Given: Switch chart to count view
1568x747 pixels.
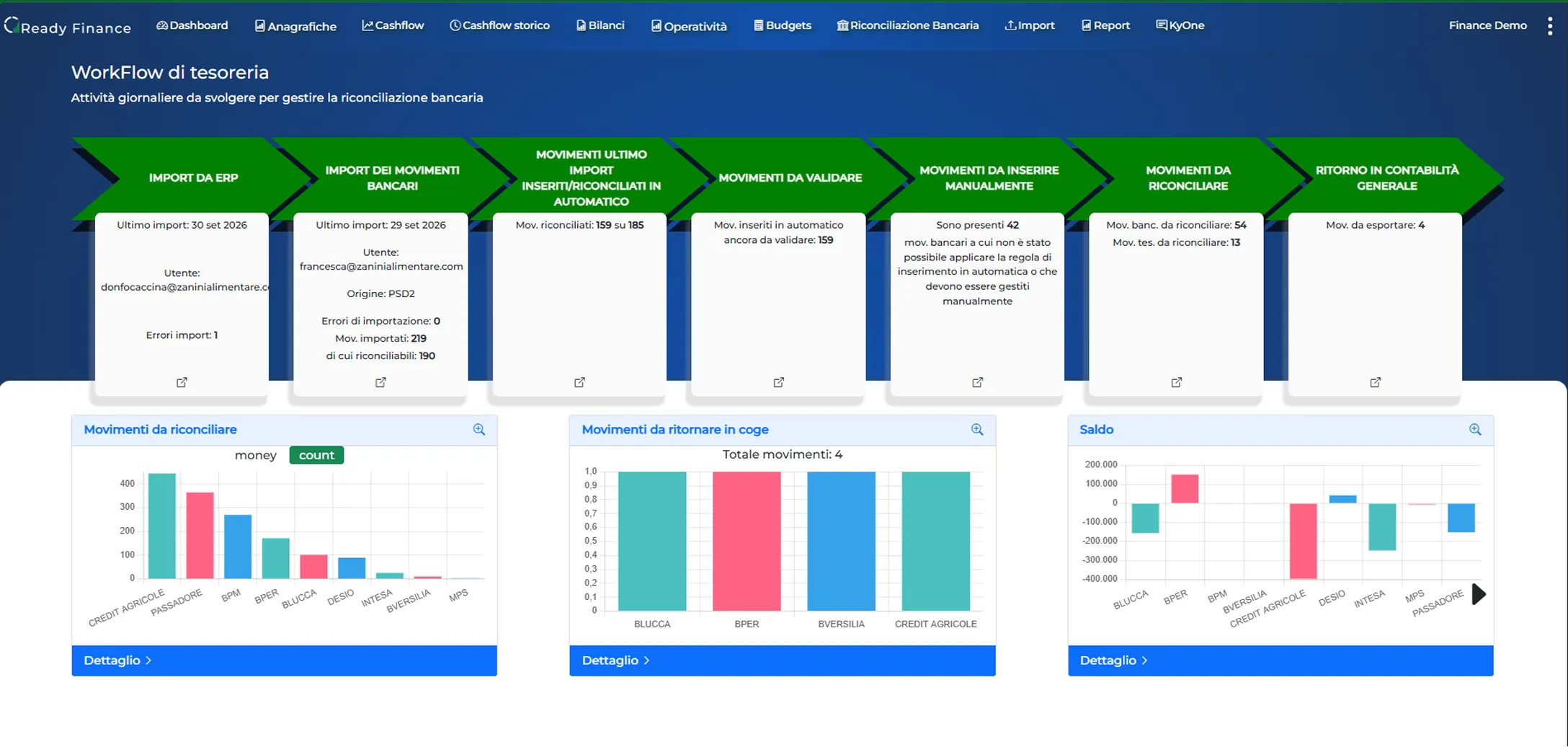Looking at the screenshot, I should click(316, 455).
